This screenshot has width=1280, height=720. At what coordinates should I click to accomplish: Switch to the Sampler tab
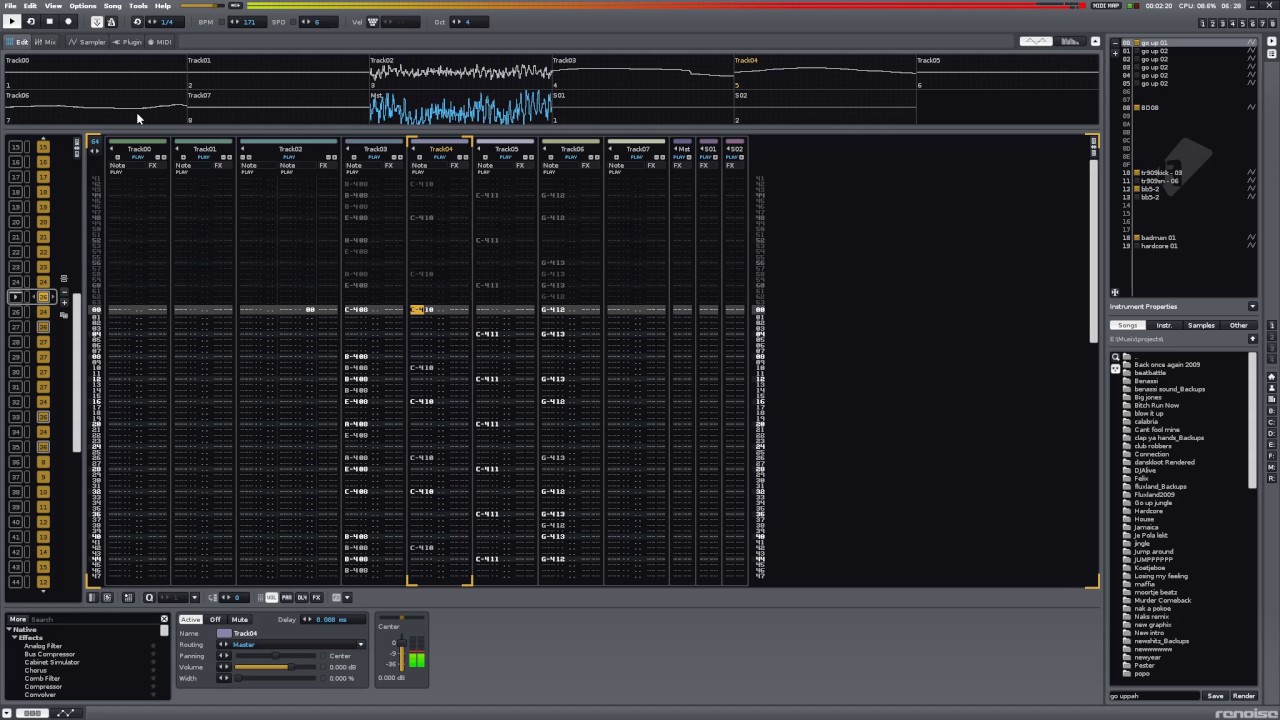click(87, 42)
